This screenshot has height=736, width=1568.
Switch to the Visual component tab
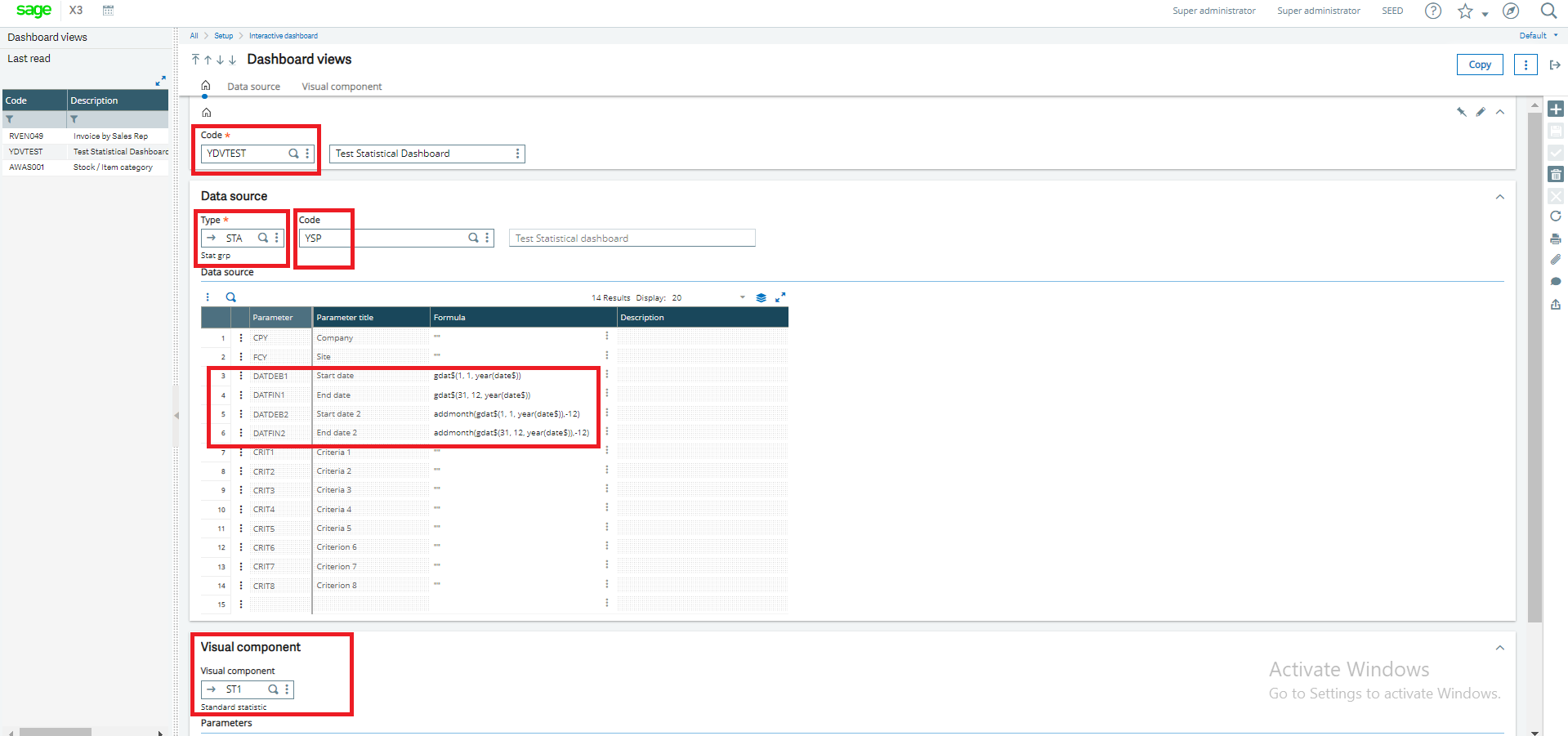coord(341,87)
